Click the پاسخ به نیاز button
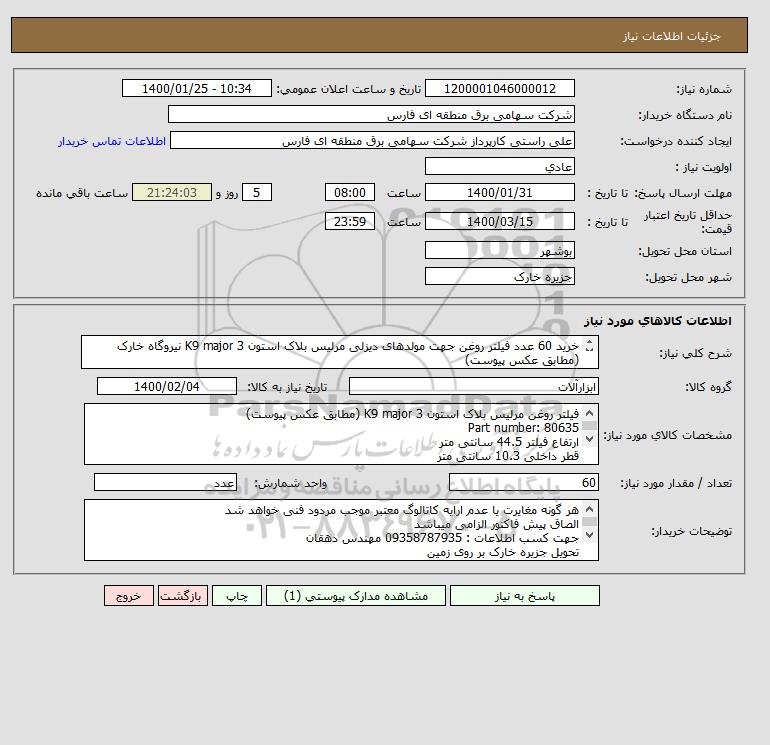 click(x=524, y=595)
